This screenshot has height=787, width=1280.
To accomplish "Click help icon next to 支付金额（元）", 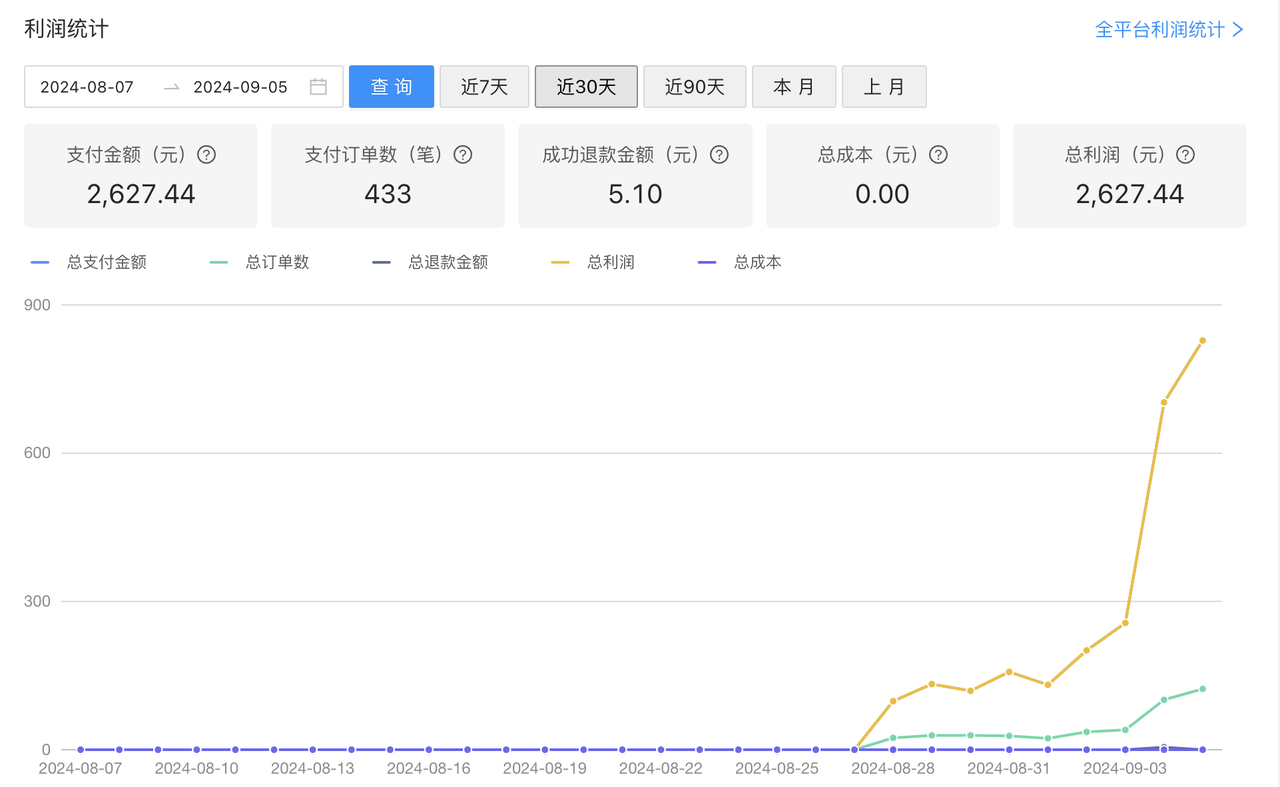I will click(x=206, y=155).
